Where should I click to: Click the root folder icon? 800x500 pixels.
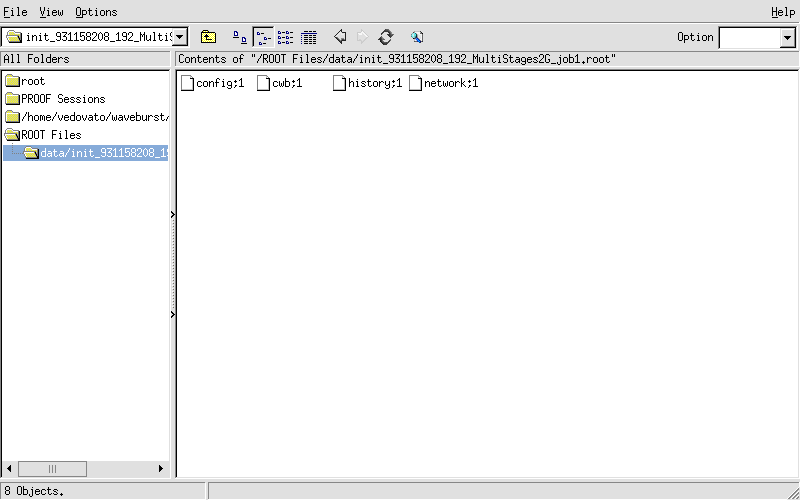pyautogui.click(x=12, y=81)
